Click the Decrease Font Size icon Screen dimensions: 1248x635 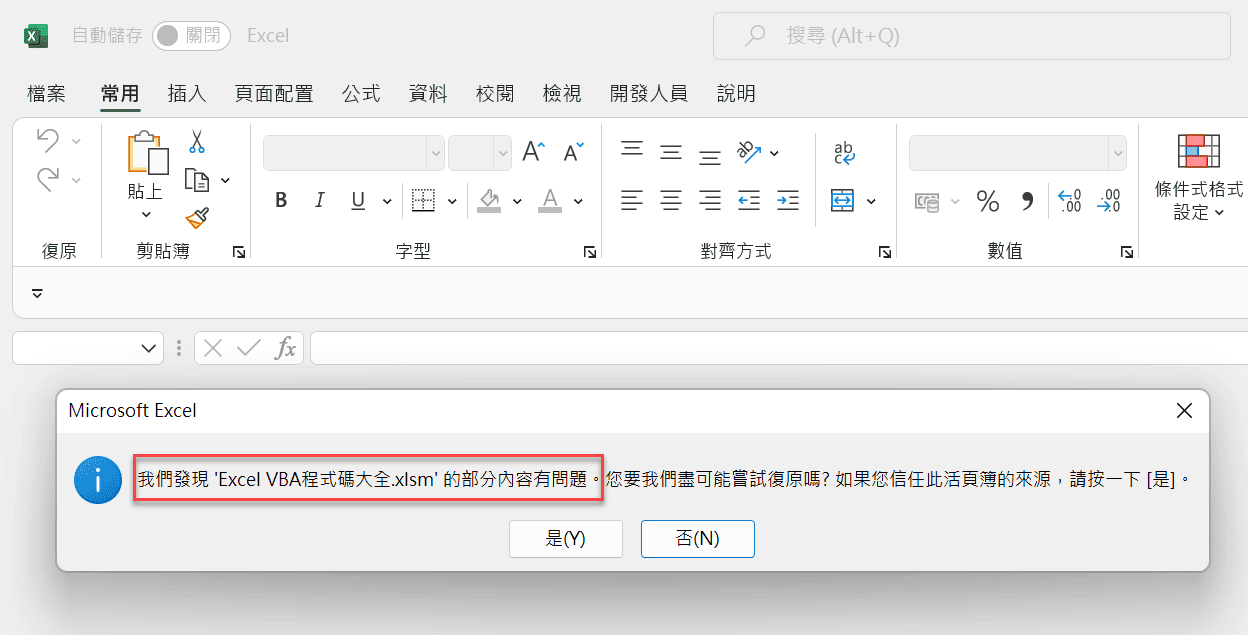(573, 152)
